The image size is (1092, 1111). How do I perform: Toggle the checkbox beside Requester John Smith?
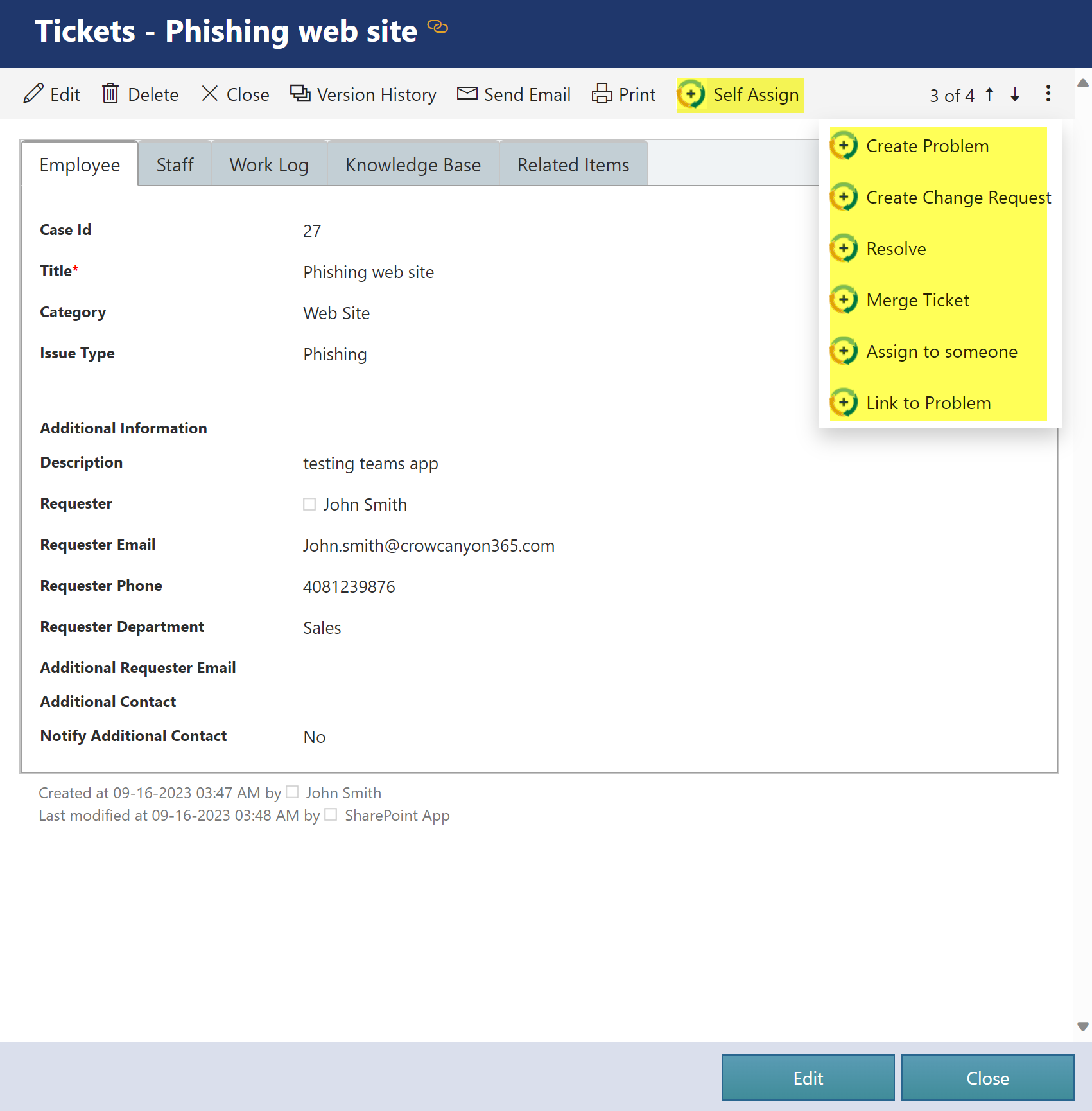(x=309, y=504)
